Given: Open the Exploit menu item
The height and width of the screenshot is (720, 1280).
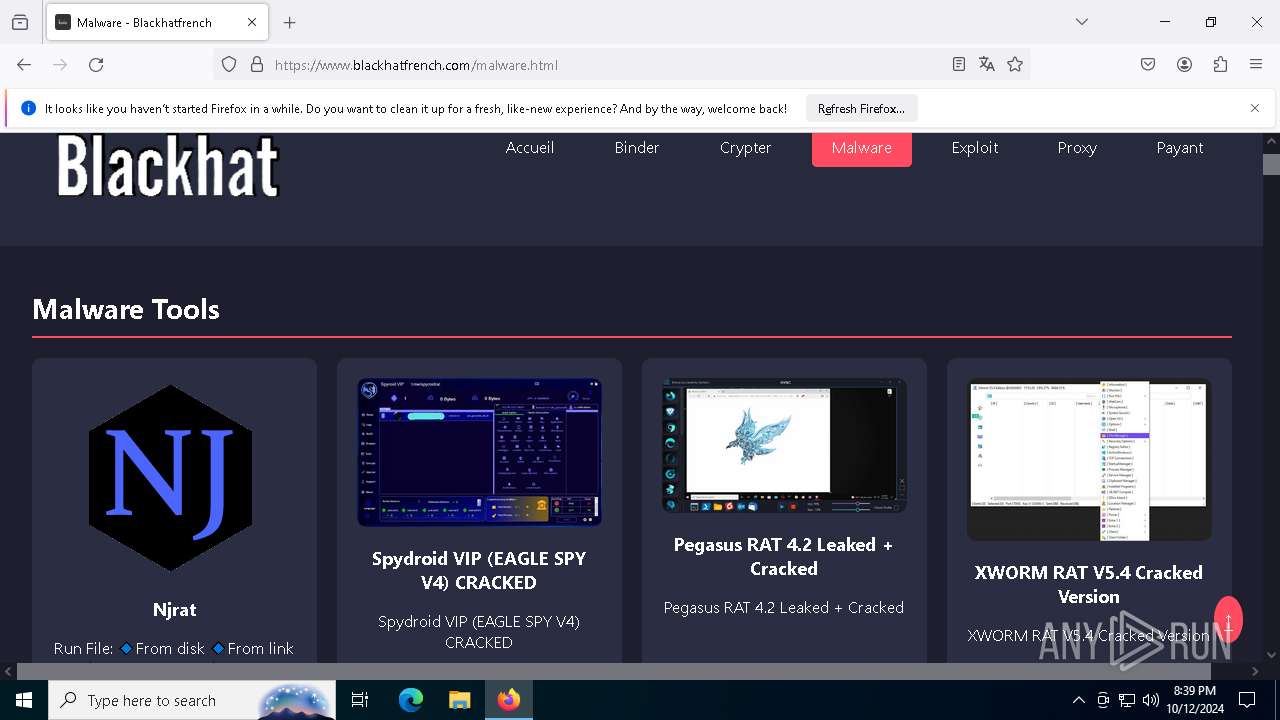Looking at the screenshot, I should coord(975,148).
